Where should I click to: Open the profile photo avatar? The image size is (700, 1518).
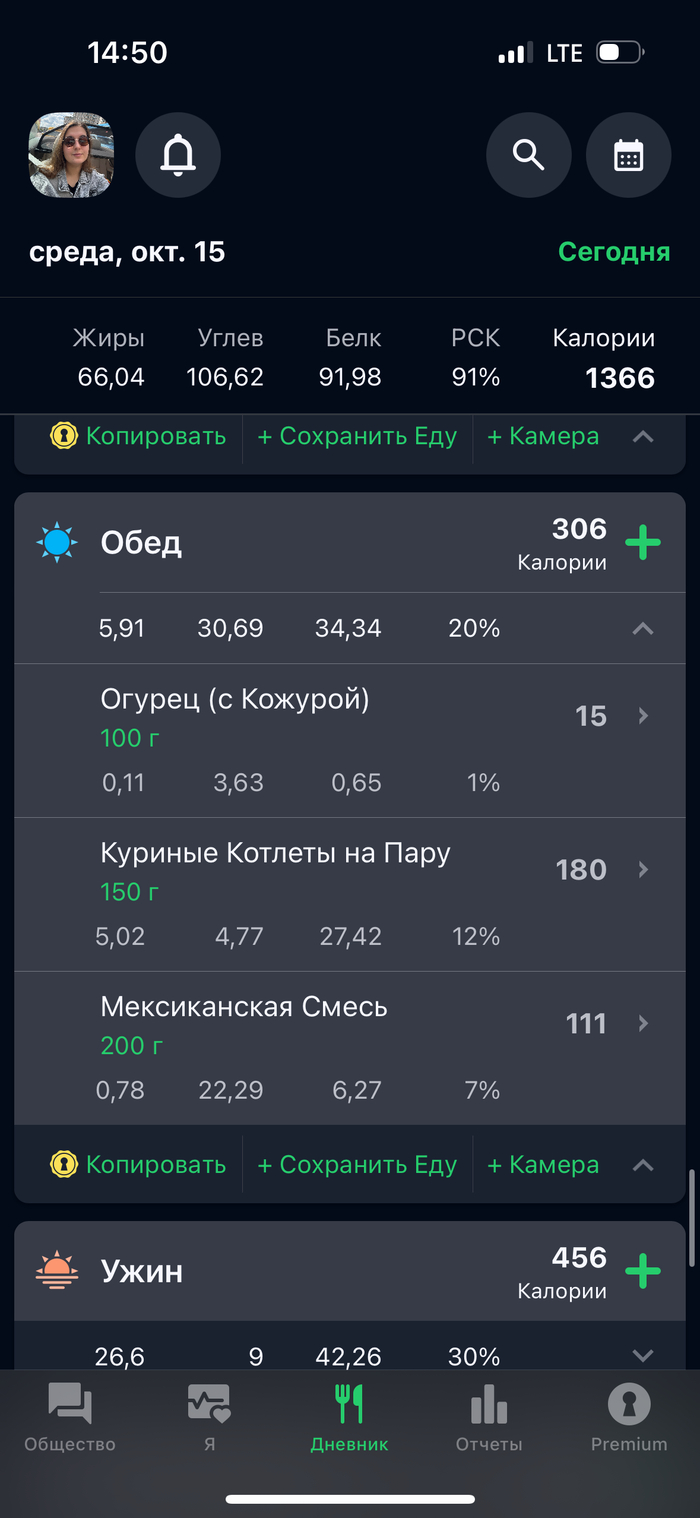pos(71,155)
